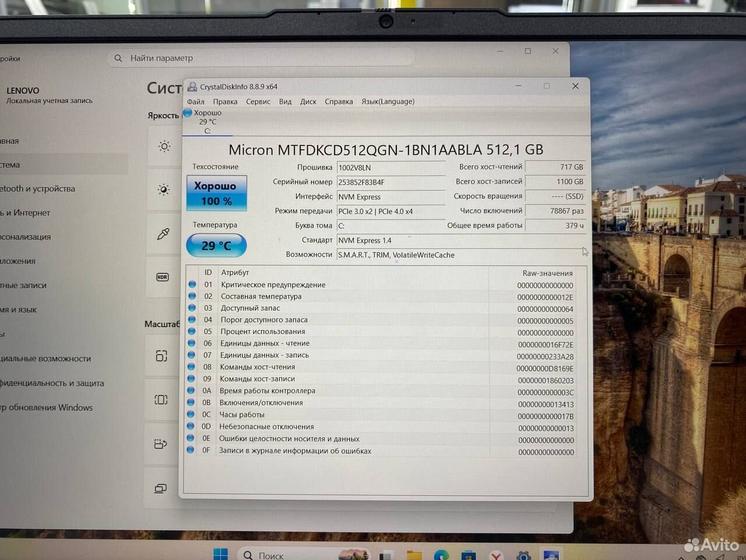Screen dimensions: 746x560
Task: Click status icon of Записи в журнале row
Action: coord(190,450)
